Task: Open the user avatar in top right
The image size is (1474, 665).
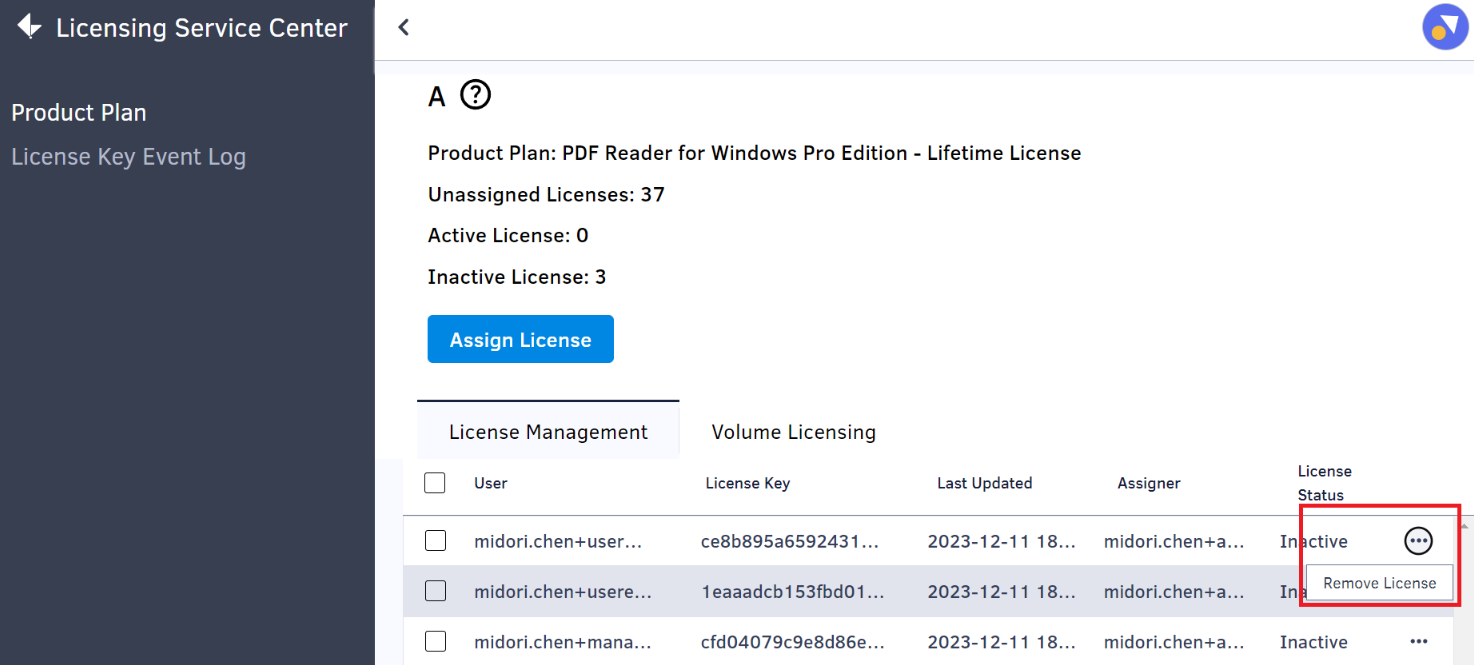Action: click(1445, 27)
